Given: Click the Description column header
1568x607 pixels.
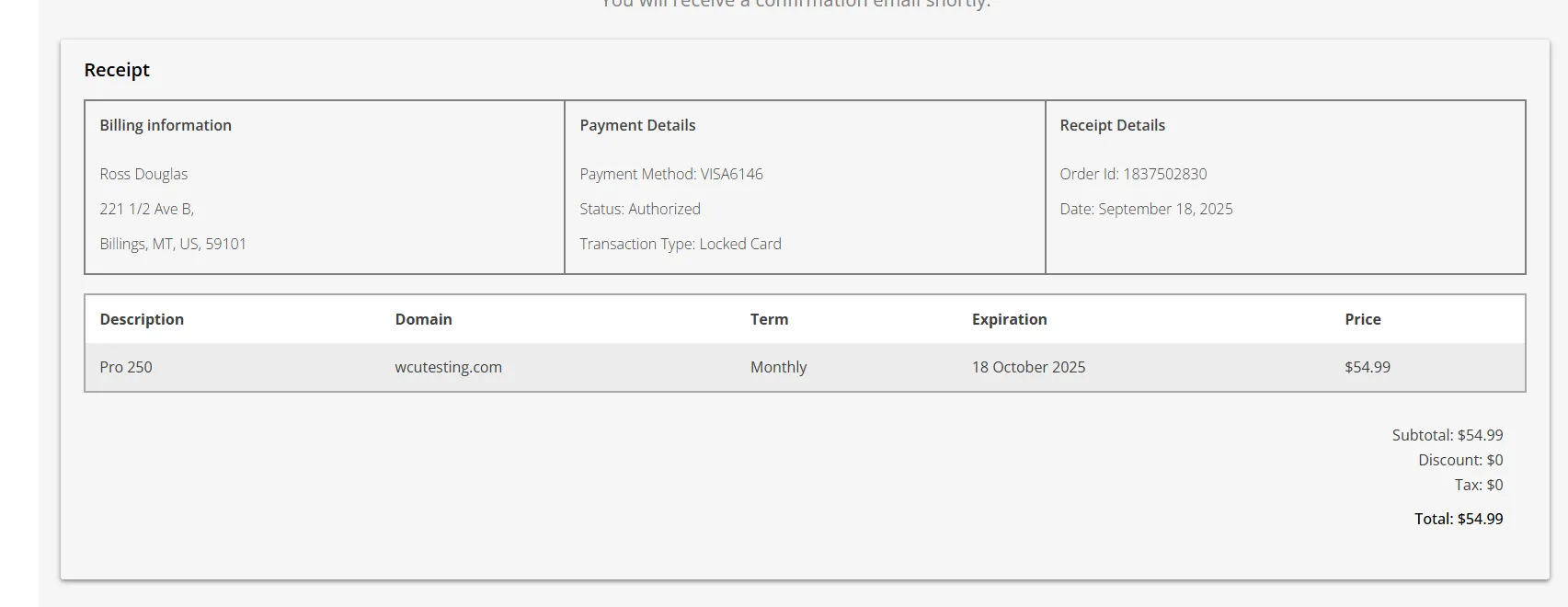Looking at the screenshot, I should (142, 319).
